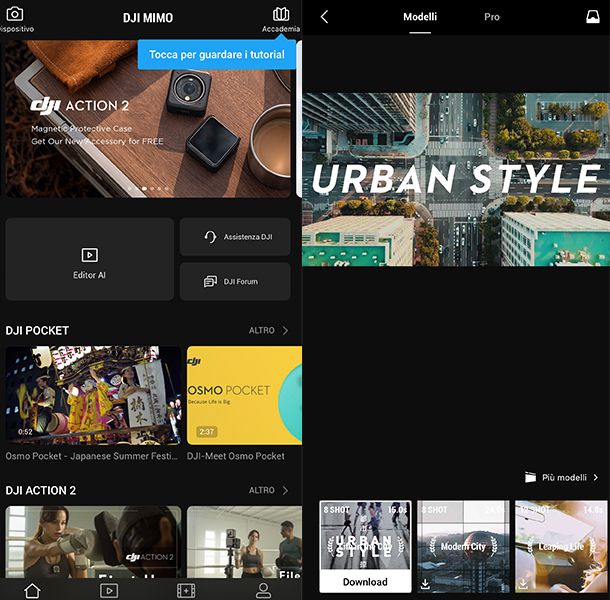Viewport: 610px width, 600px height.
Task: Open Editor AI
Action: click(x=89, y=259)
